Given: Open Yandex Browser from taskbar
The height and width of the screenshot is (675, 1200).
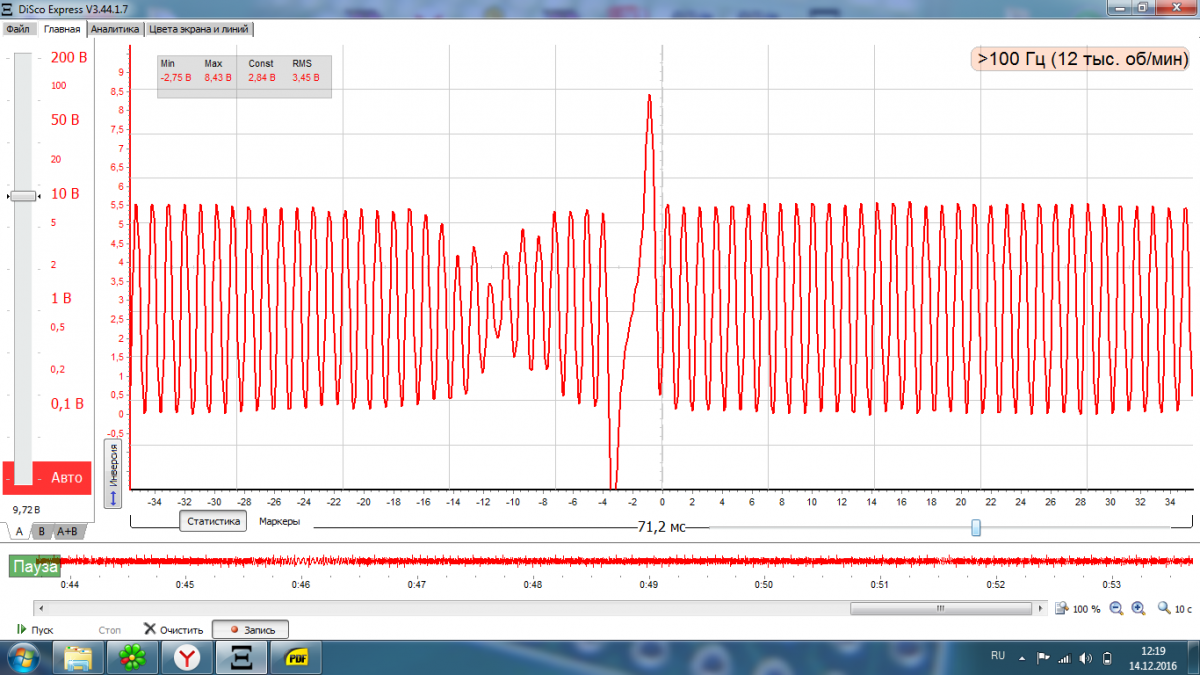Looking at the screenshot, I should [x=186, y=657].
